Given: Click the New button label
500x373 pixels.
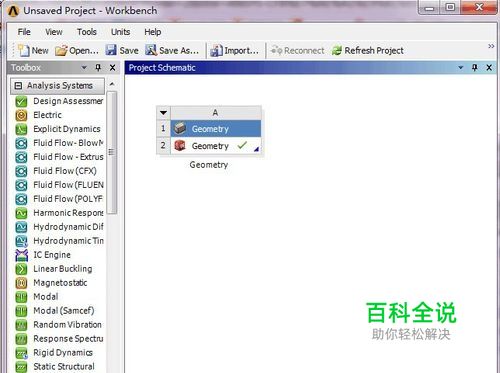Looking at the screenshot, I should [x=40, y=51].
